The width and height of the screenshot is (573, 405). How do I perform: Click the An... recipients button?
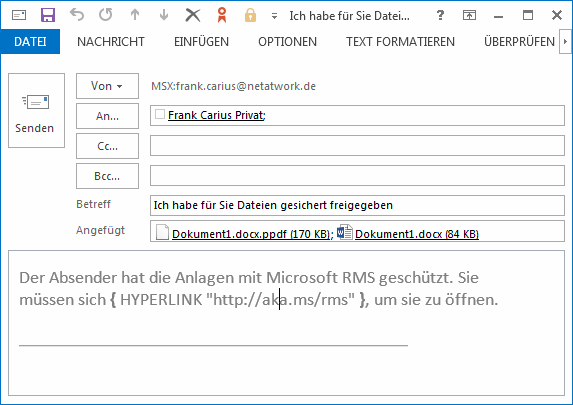(107, 116)
